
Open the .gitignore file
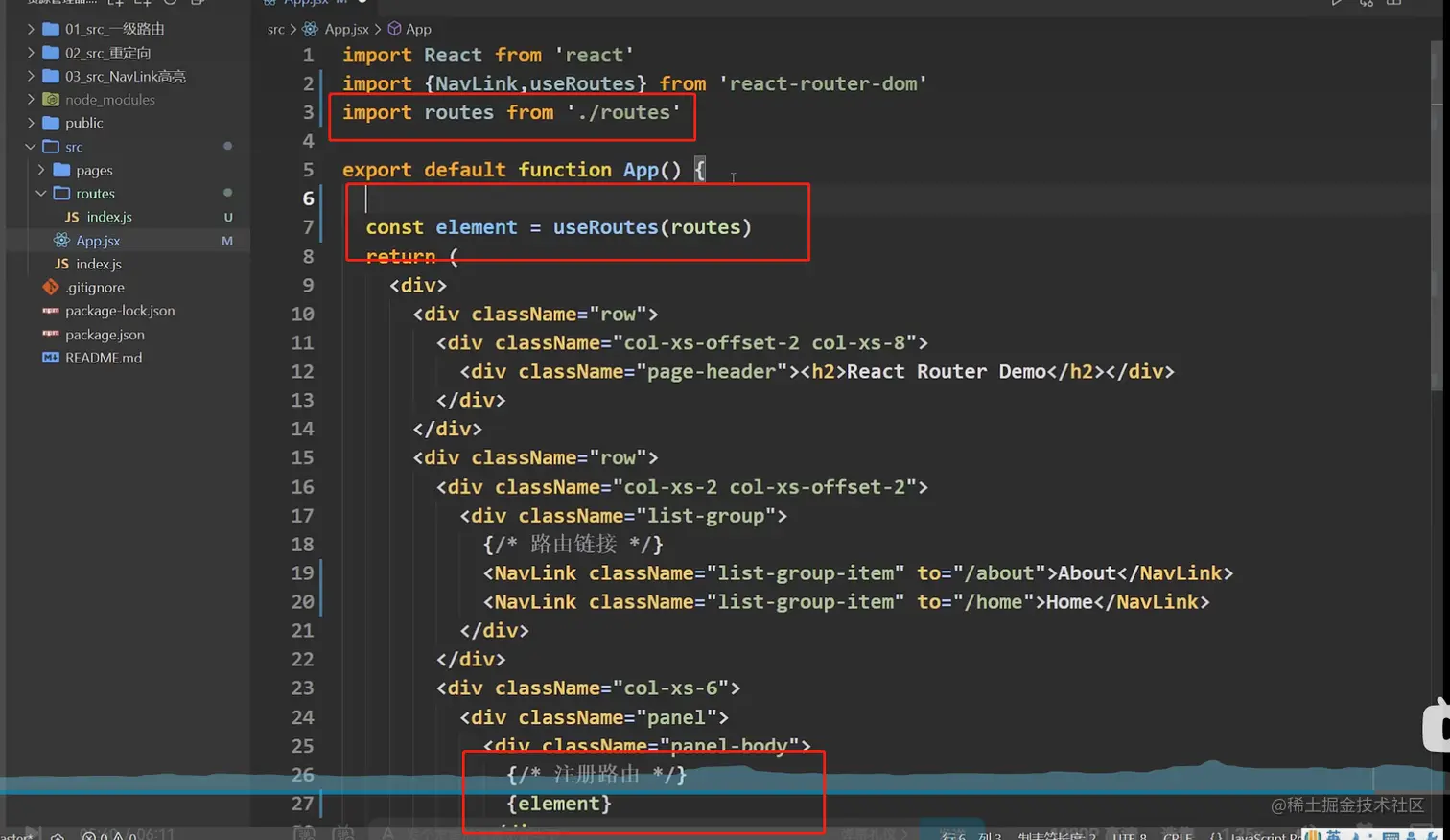(x=95, y=287)
